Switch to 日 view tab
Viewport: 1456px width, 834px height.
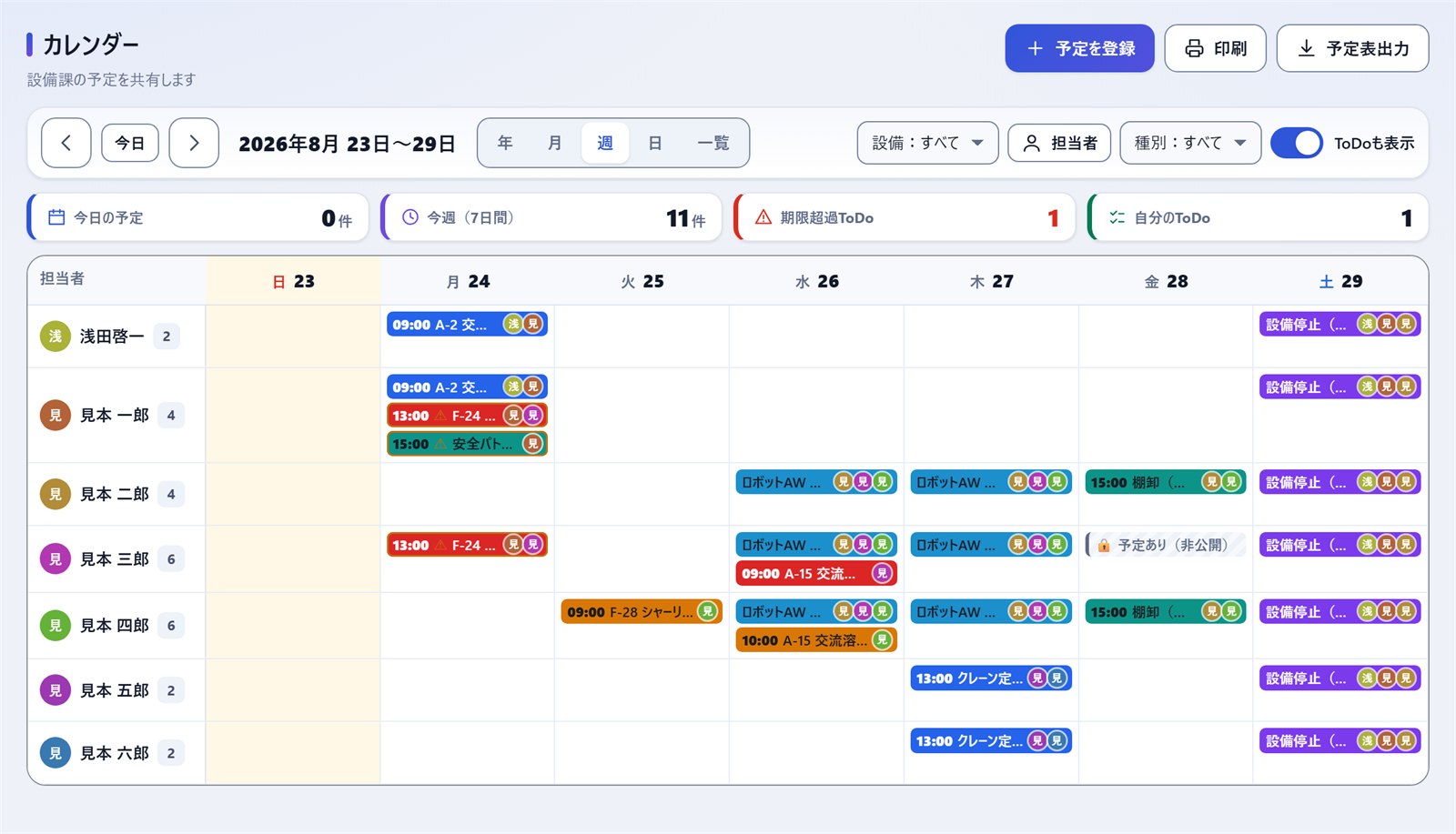(x=654, y=143)
